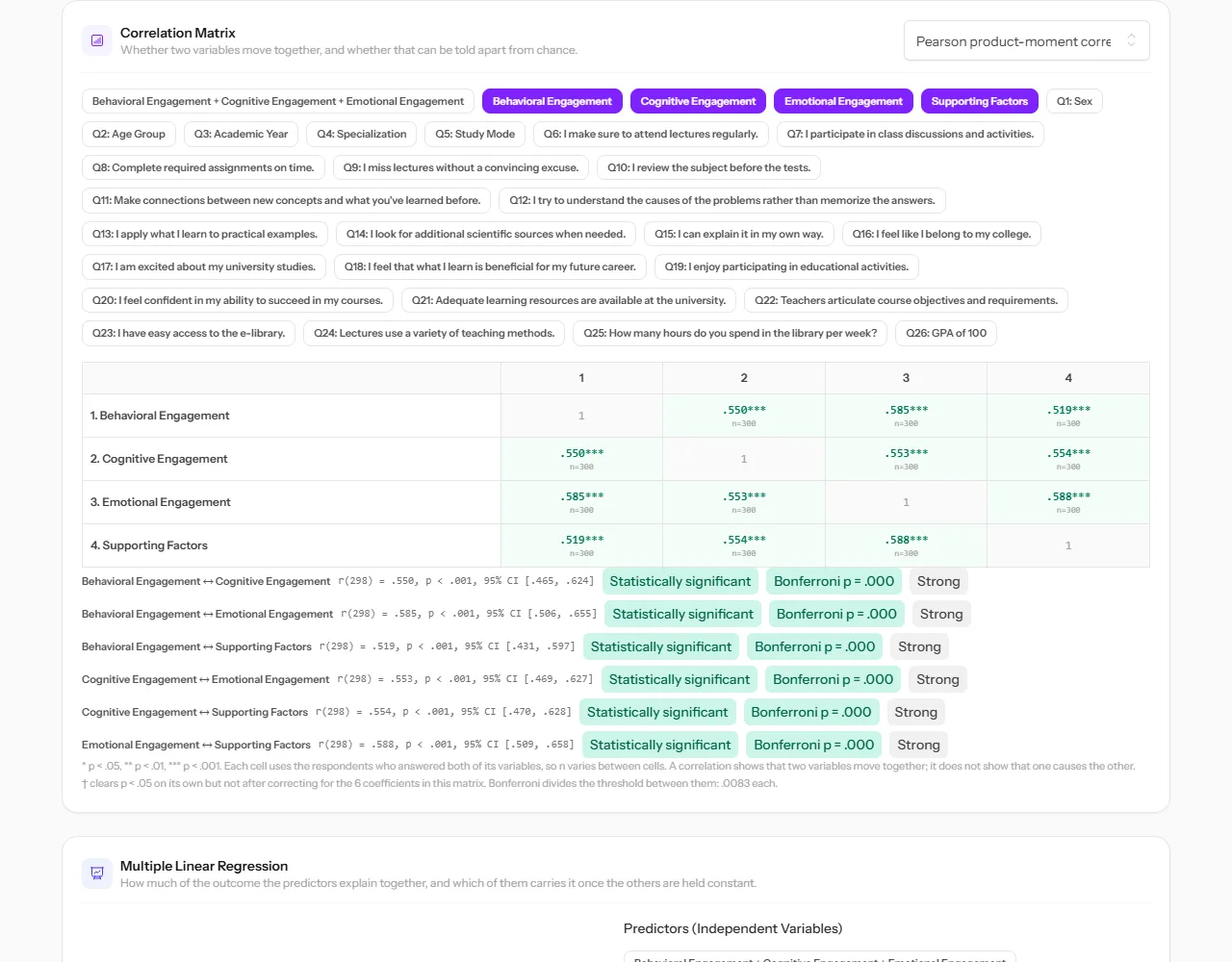
Task: Deselect the Behavioral Engagement variable chip
Action: point(552,101)
